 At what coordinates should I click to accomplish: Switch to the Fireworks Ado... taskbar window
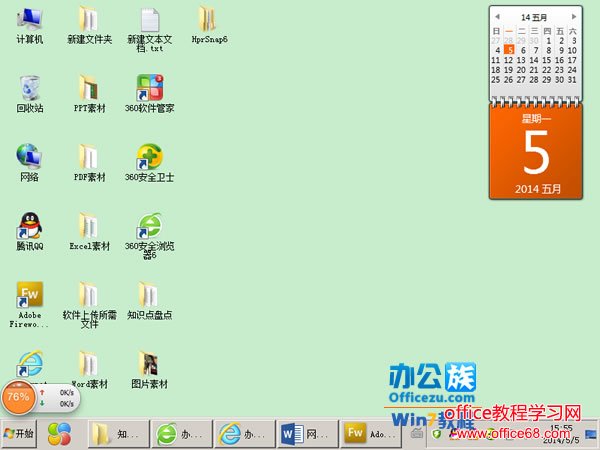(370, 434)
